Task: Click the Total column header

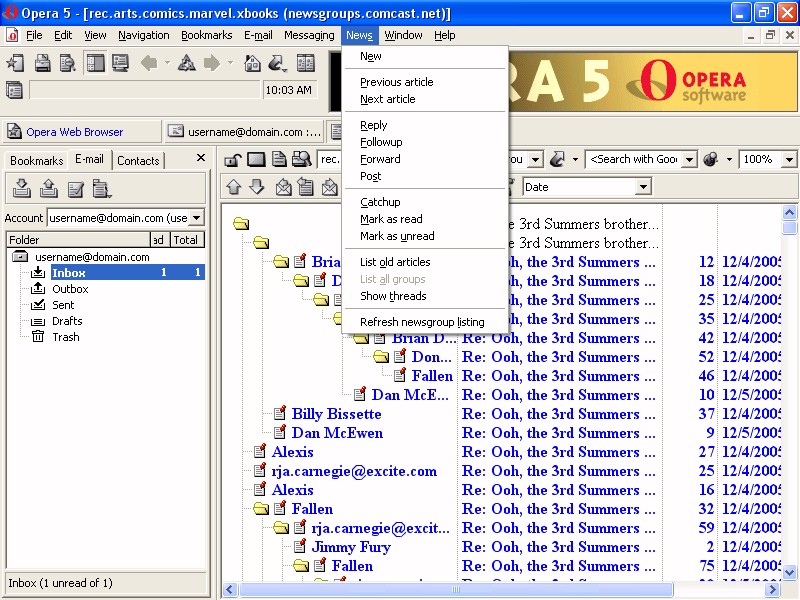Action: 185,240
